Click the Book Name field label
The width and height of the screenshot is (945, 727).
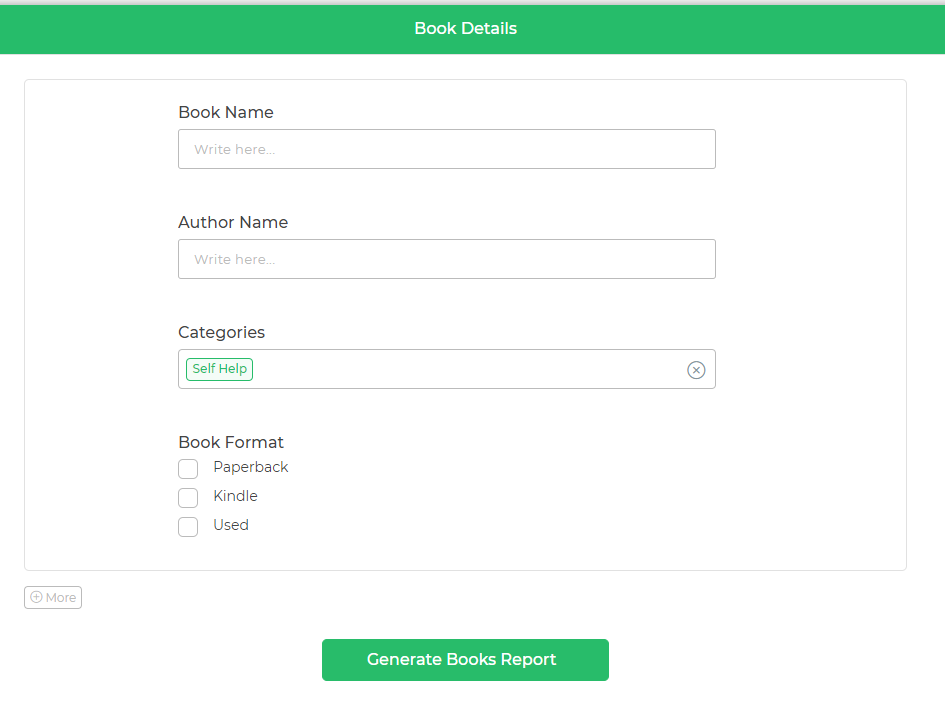[x=226, y=112]
